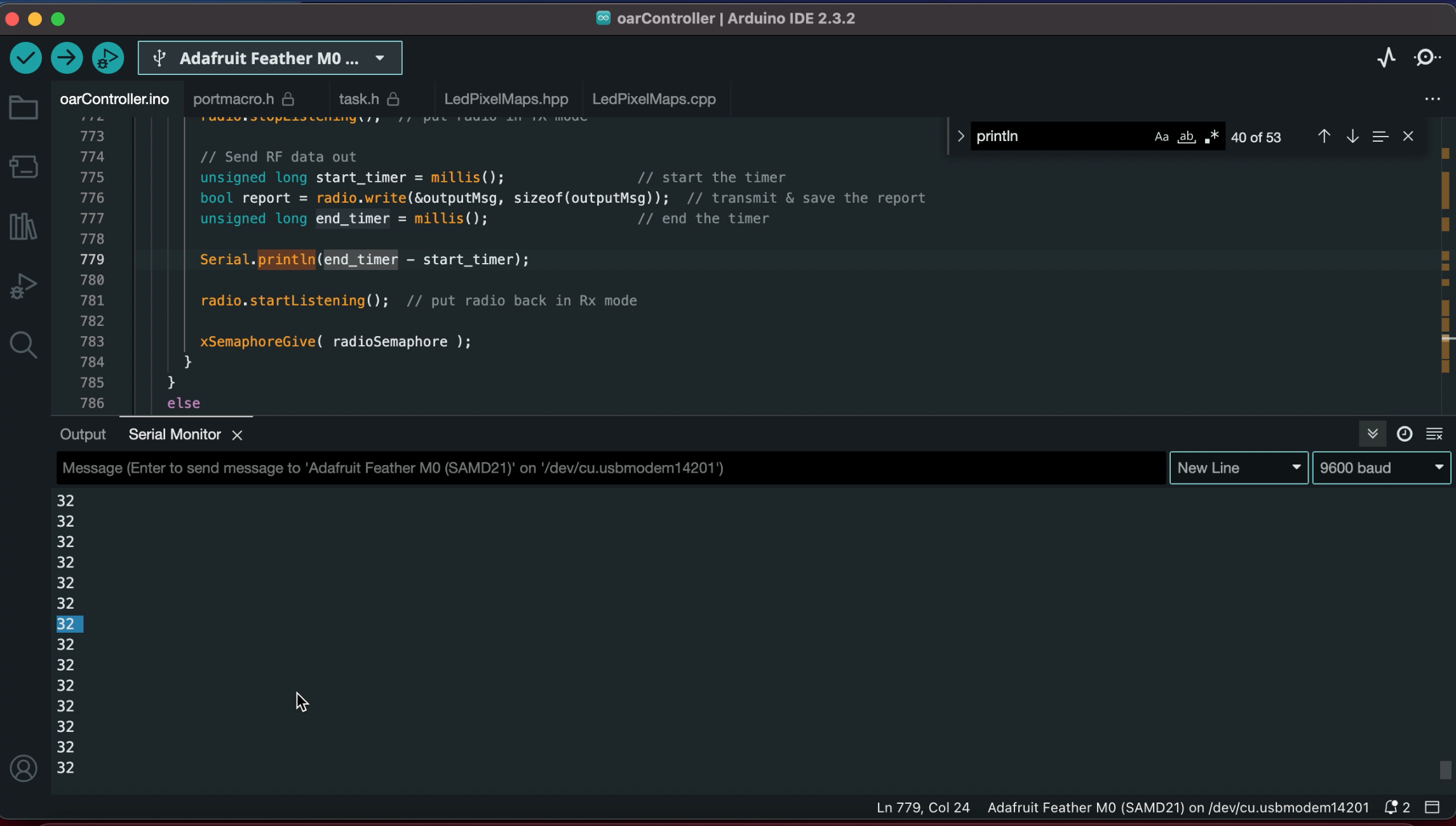Screen dimensions: 1456x826
Task: Upload the sketch with arrow button
Action: click(67, 58)
